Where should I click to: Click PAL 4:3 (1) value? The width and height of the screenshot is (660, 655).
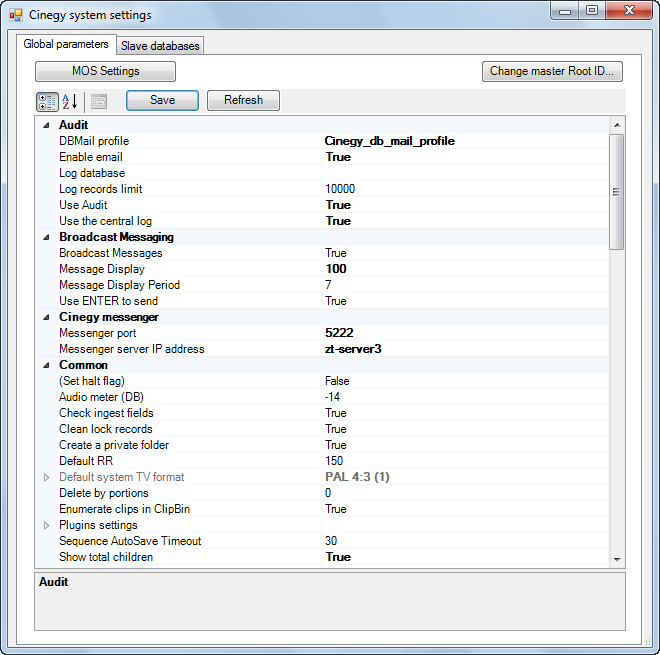[x=357, y=477]
